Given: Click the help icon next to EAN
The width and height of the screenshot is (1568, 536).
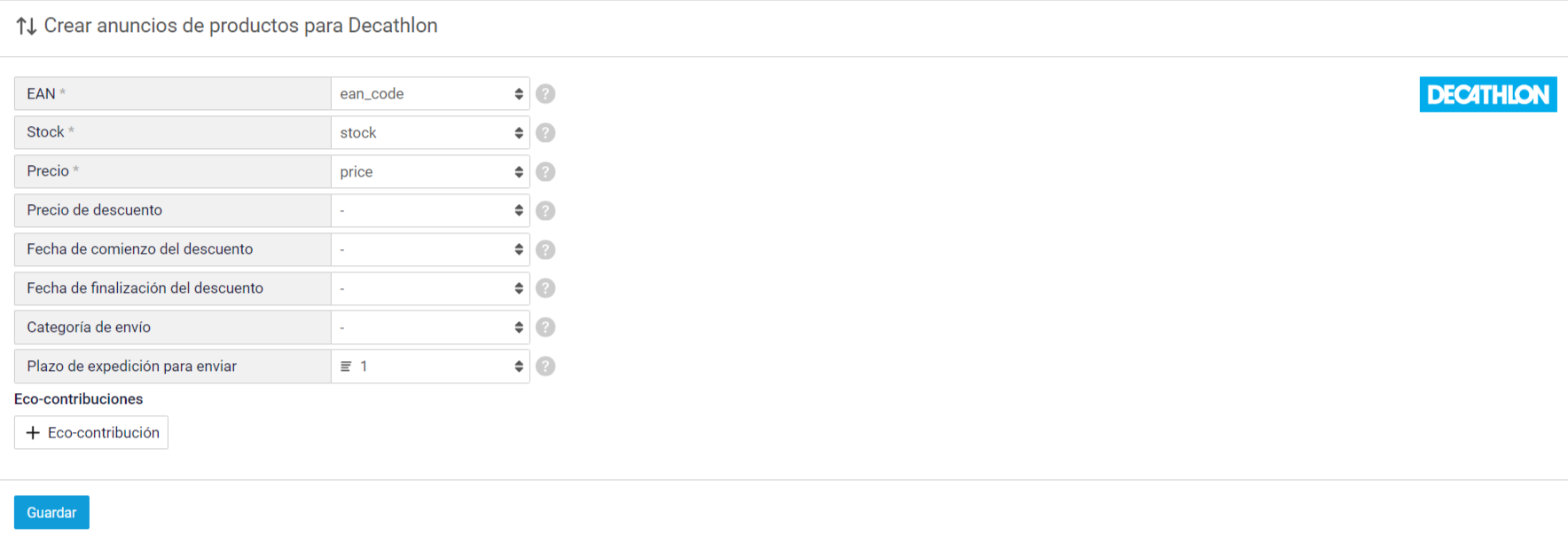Looking at the screenshot, I should click(545, 94).
